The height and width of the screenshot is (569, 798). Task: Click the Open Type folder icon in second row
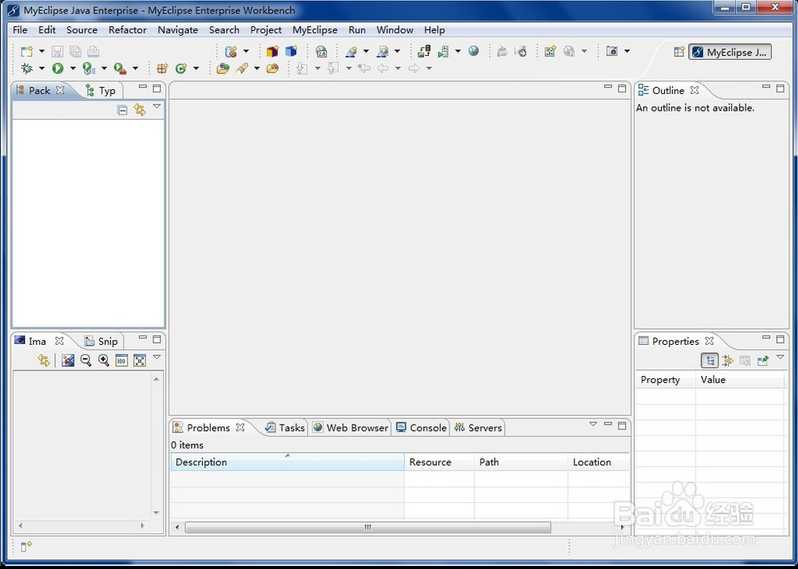[x=222, y=68]
